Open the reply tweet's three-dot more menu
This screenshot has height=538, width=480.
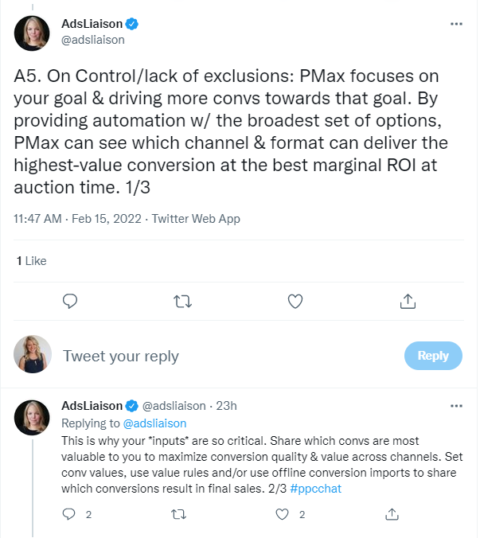click(x=456, y=406)
